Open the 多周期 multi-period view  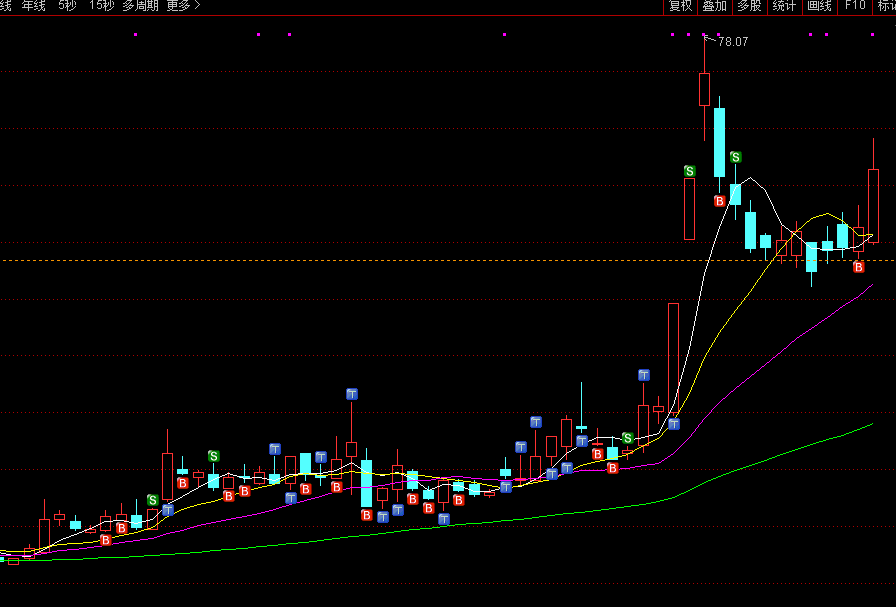coord(141,6)
